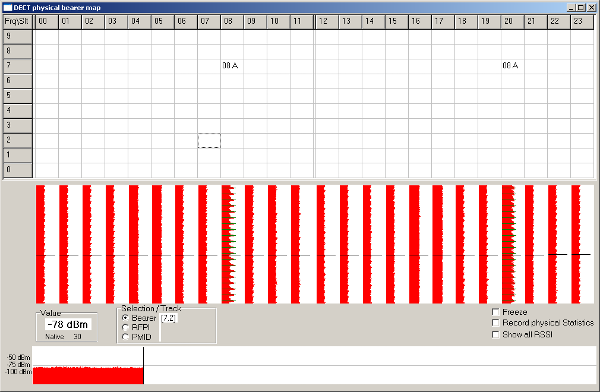Enable the Freeze checkbox
600x392 pixels.
pos(496,312)
